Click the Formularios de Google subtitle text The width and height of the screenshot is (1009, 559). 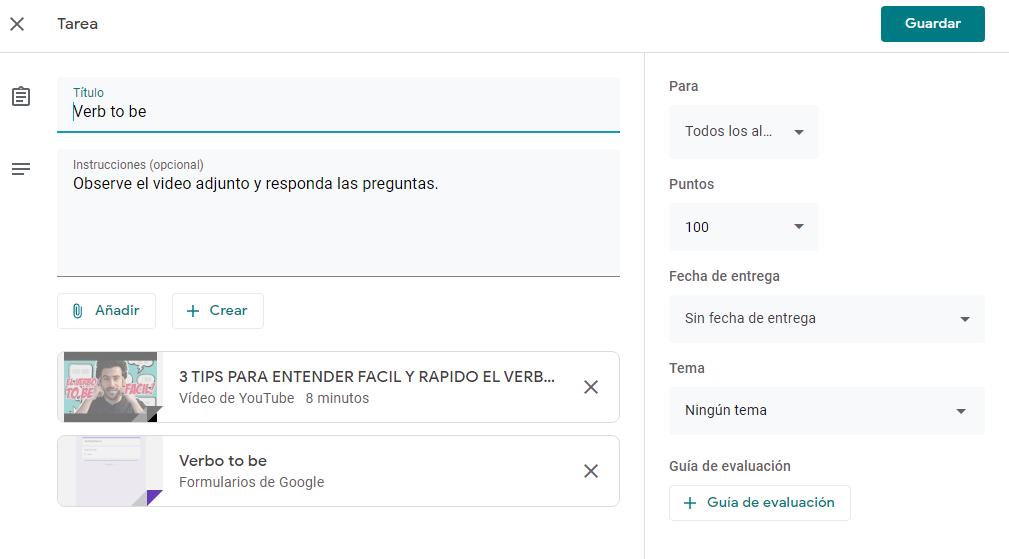[252, 482]
